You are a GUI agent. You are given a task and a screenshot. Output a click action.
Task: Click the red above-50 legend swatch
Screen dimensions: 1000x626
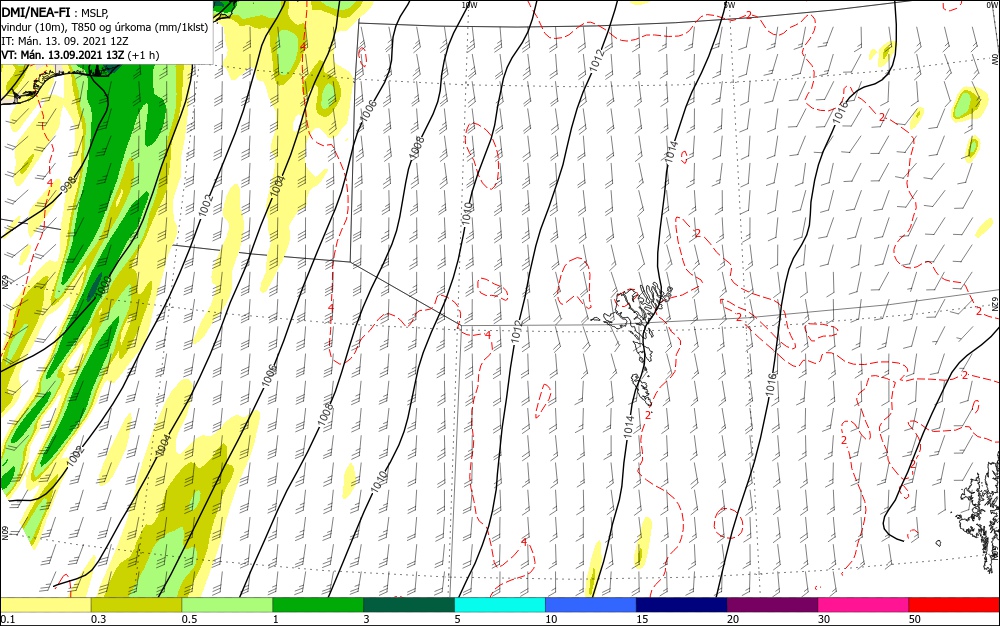click(955, 606)
